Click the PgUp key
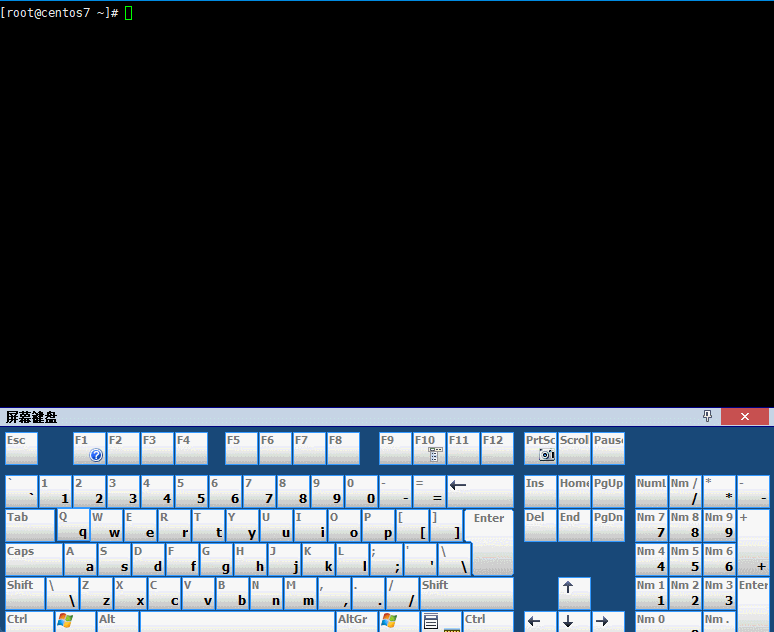The width and height of the screenshot is (774, 632). point(609,492)
